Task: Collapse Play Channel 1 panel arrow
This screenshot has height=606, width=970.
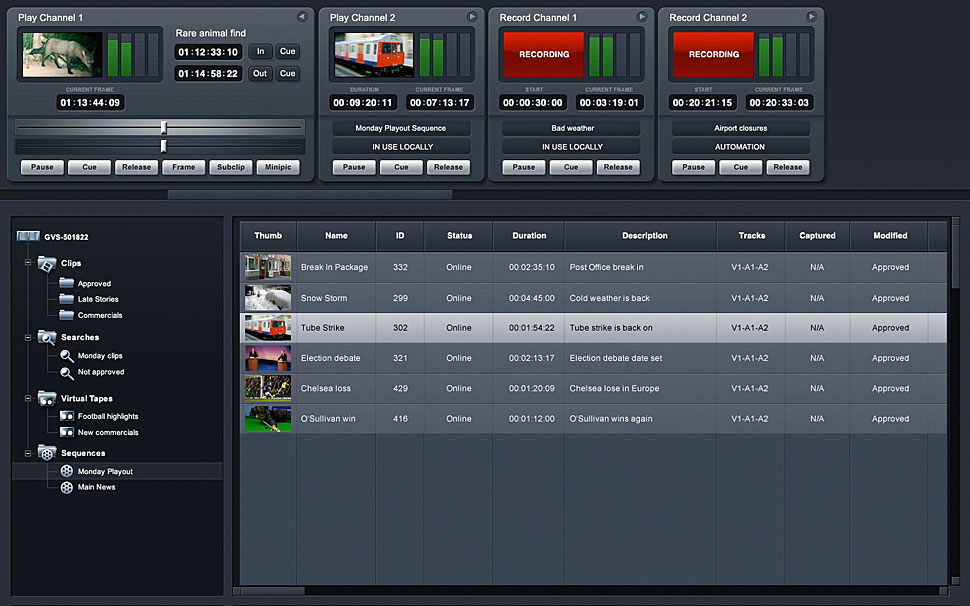Action: tap(302, 17)
